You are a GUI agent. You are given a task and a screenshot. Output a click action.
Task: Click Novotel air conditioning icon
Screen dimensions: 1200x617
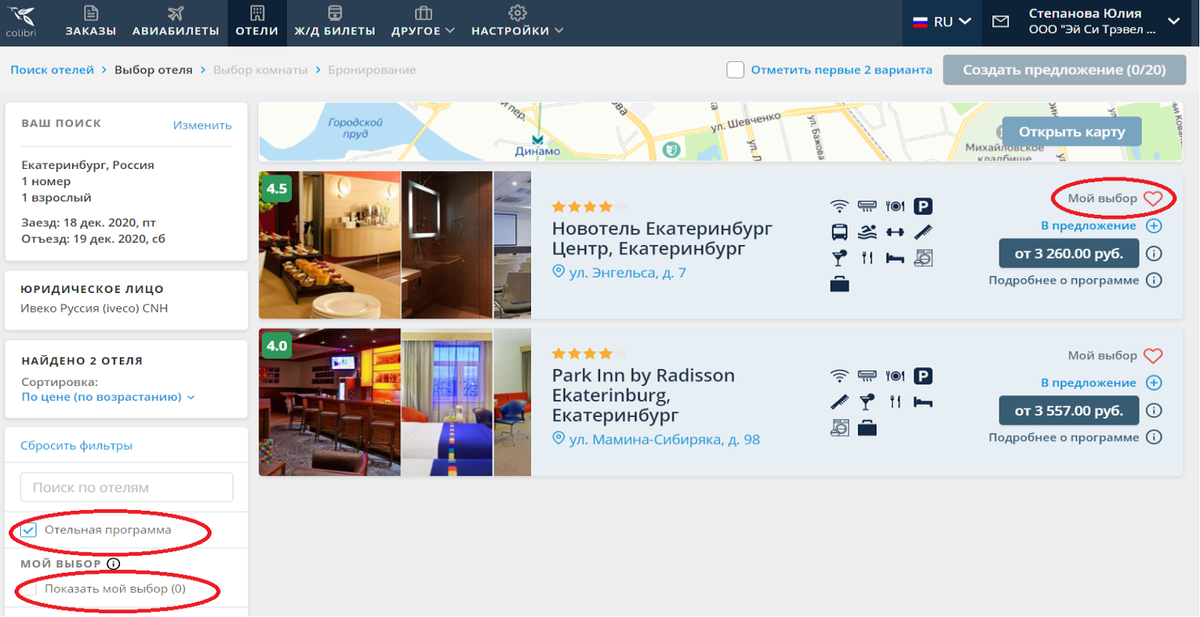(x=868, y=206)
